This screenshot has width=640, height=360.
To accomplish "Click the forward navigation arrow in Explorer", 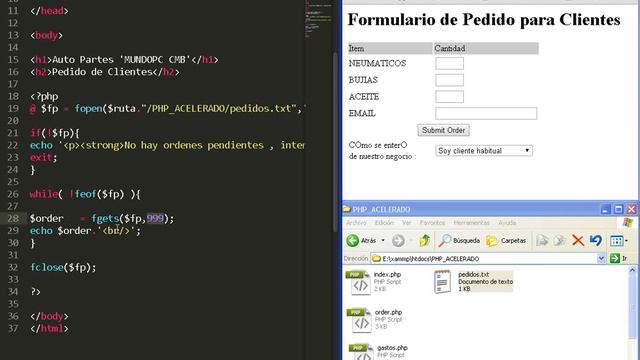I will pyautogui.click(x=398, y=240).
